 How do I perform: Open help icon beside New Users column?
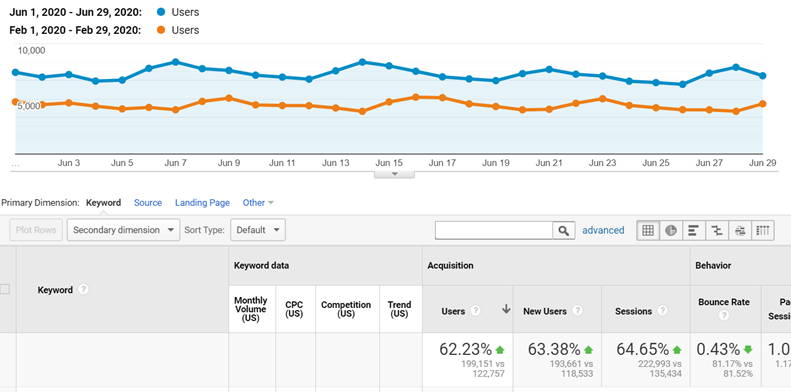577,311
